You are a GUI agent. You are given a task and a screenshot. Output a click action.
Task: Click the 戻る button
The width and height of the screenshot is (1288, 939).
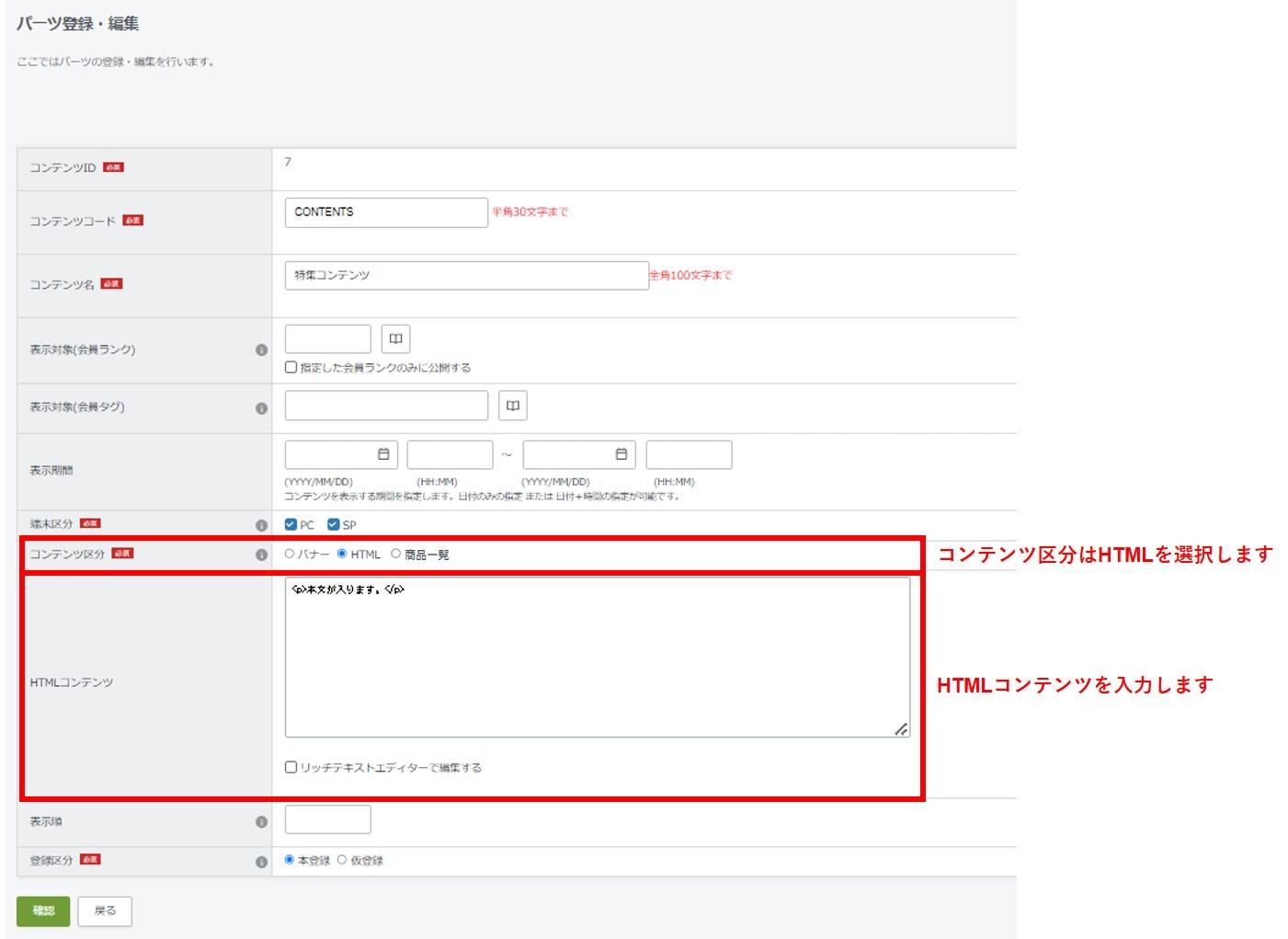point(105,910)
